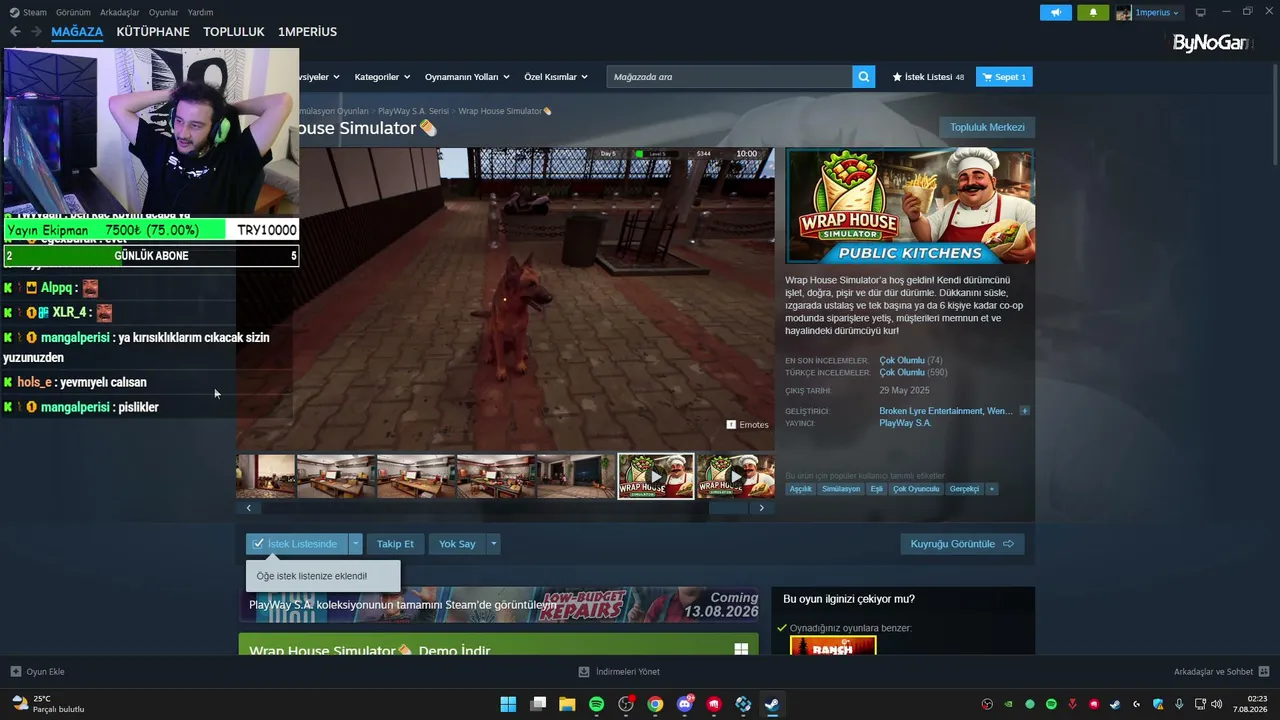
Task: Click the media strip horizontal scrollbar handle
Action: (728, 508)
